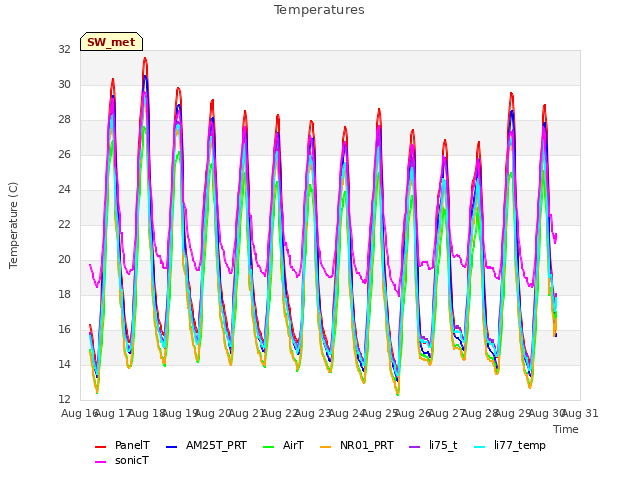Click the 28 y-axis tick label
The width and height of the screenshot is (640, 480).
64,120
